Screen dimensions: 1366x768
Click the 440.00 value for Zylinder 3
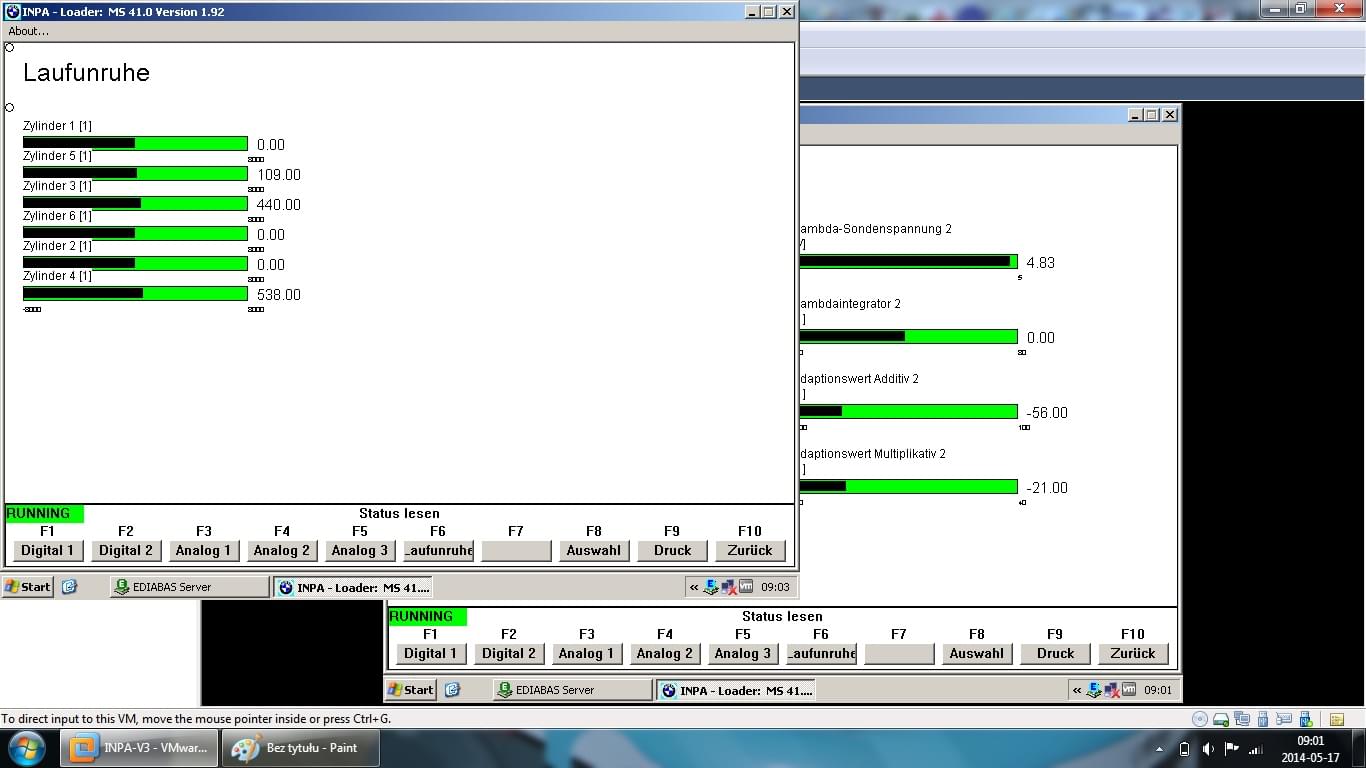[279, 205]
